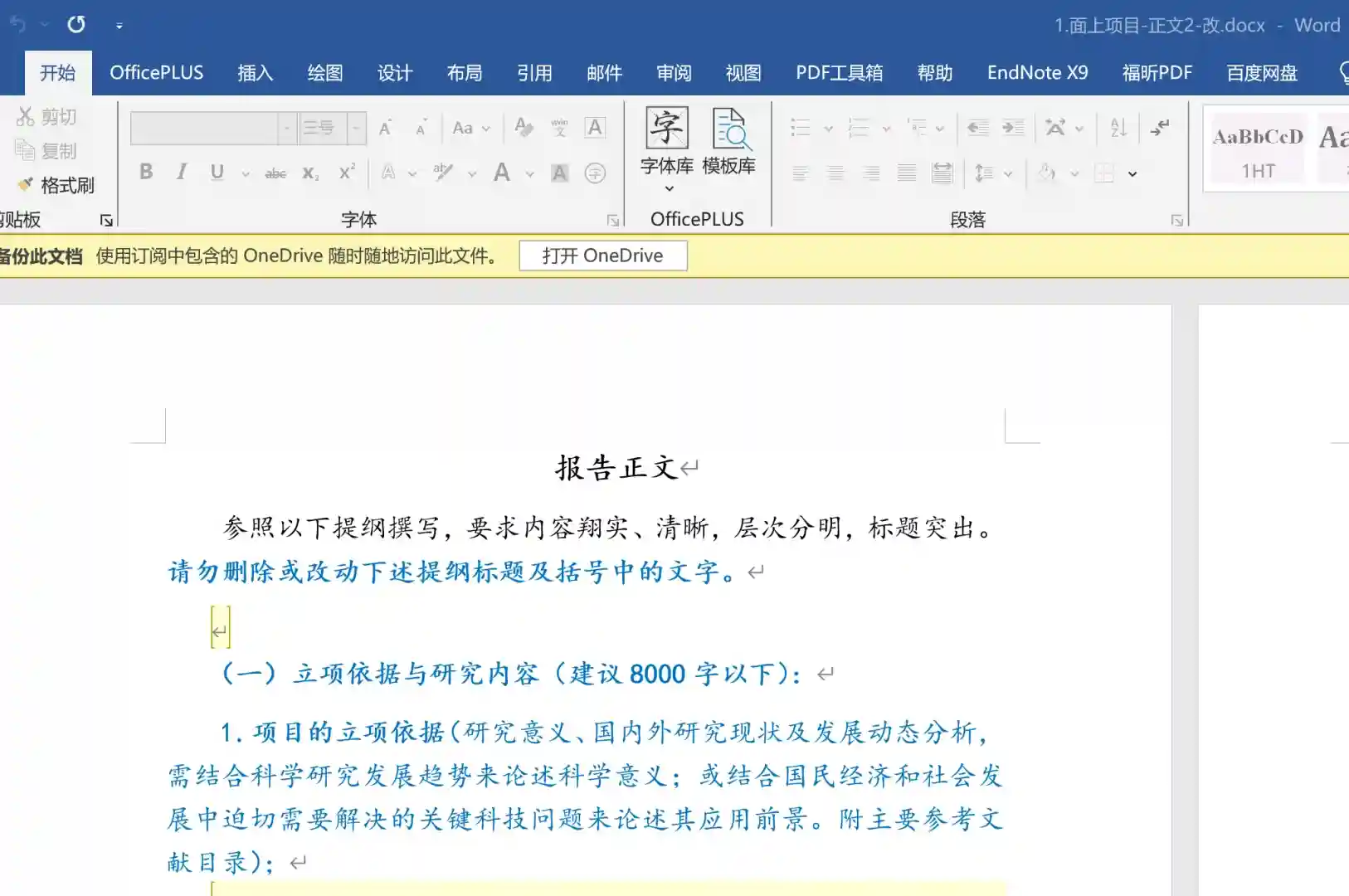1349x896 pixels.
Task: Switch to the 插入 tab
Action: (x=255, y=73)
